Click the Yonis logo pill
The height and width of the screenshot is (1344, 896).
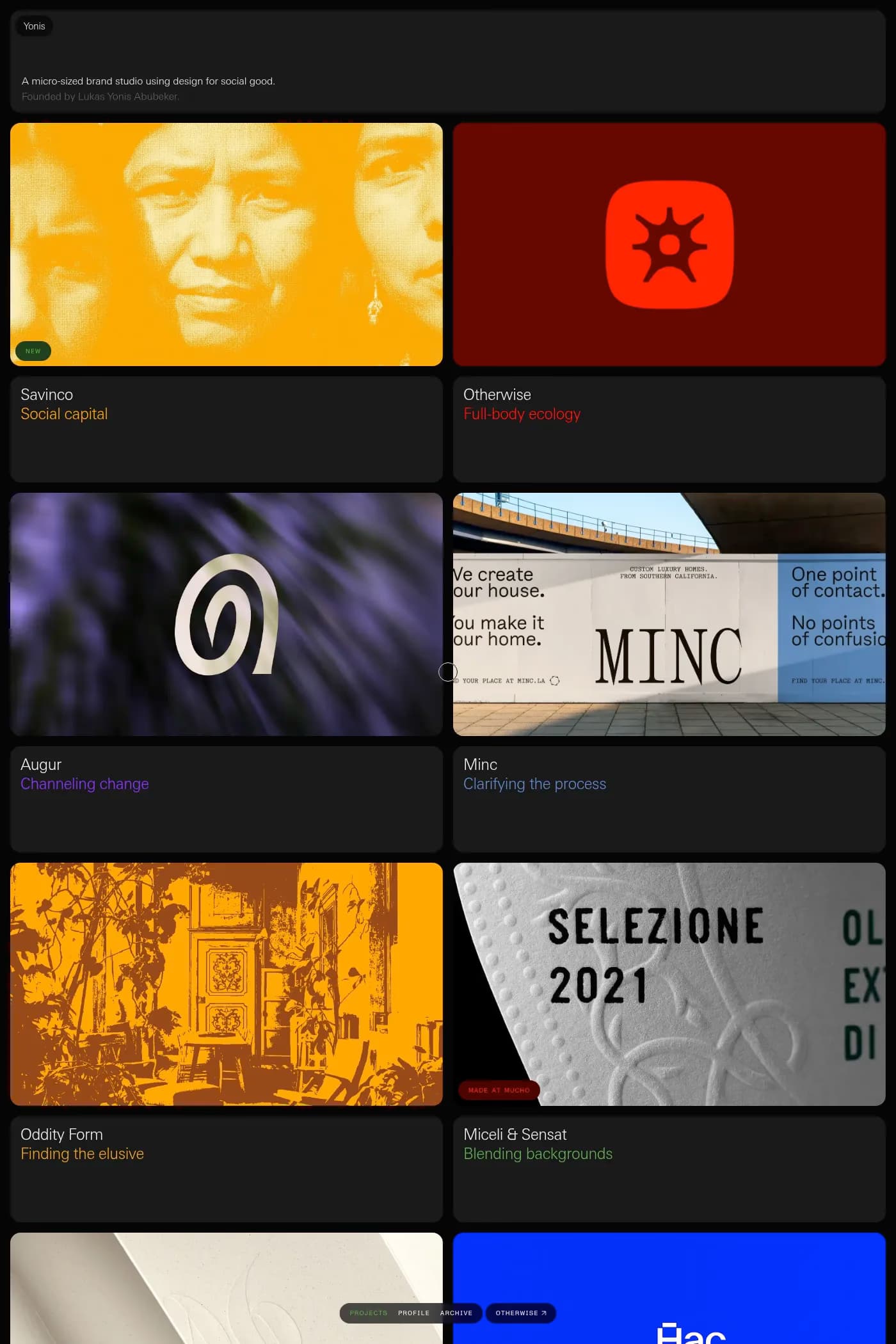pyautogui.click(x=34, y=26)
